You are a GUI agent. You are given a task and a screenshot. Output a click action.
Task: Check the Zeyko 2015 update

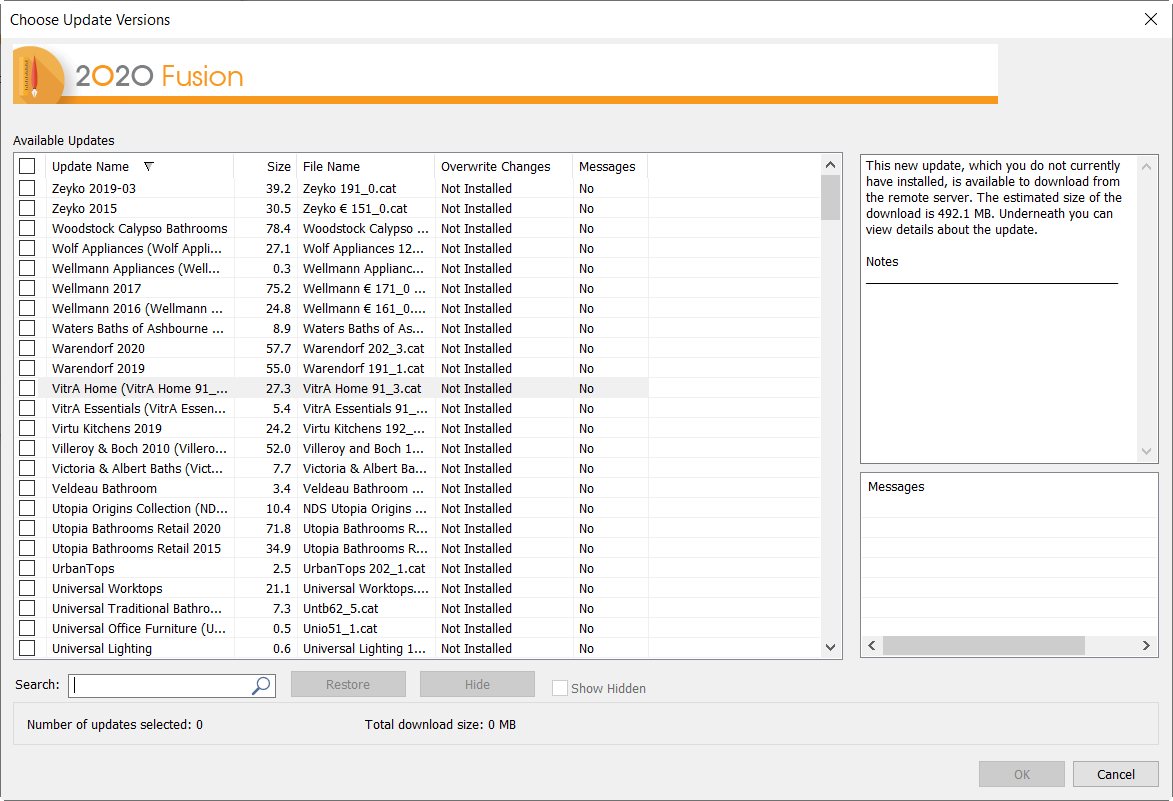27,209
